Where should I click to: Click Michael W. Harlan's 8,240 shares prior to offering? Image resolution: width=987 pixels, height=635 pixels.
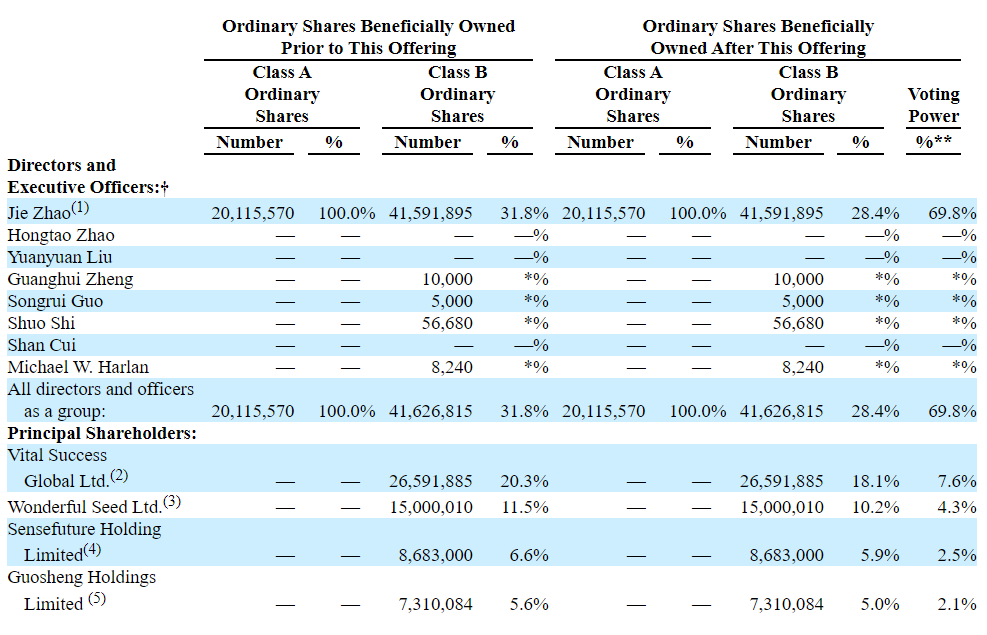pos(452,368)
